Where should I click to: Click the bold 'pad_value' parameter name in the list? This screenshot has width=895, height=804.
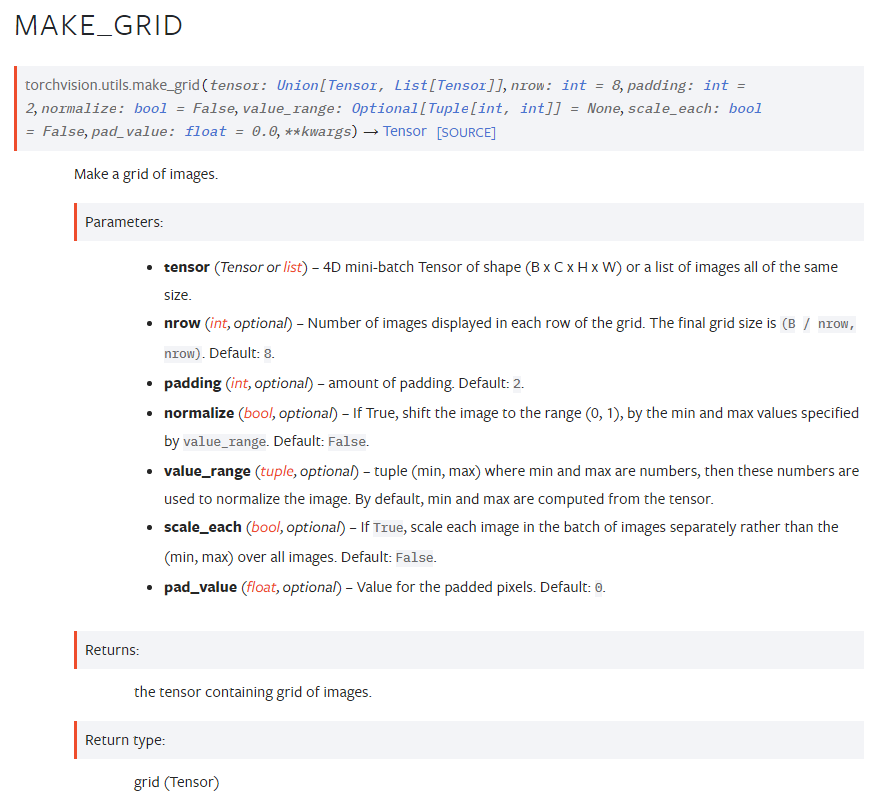point(200,587)
